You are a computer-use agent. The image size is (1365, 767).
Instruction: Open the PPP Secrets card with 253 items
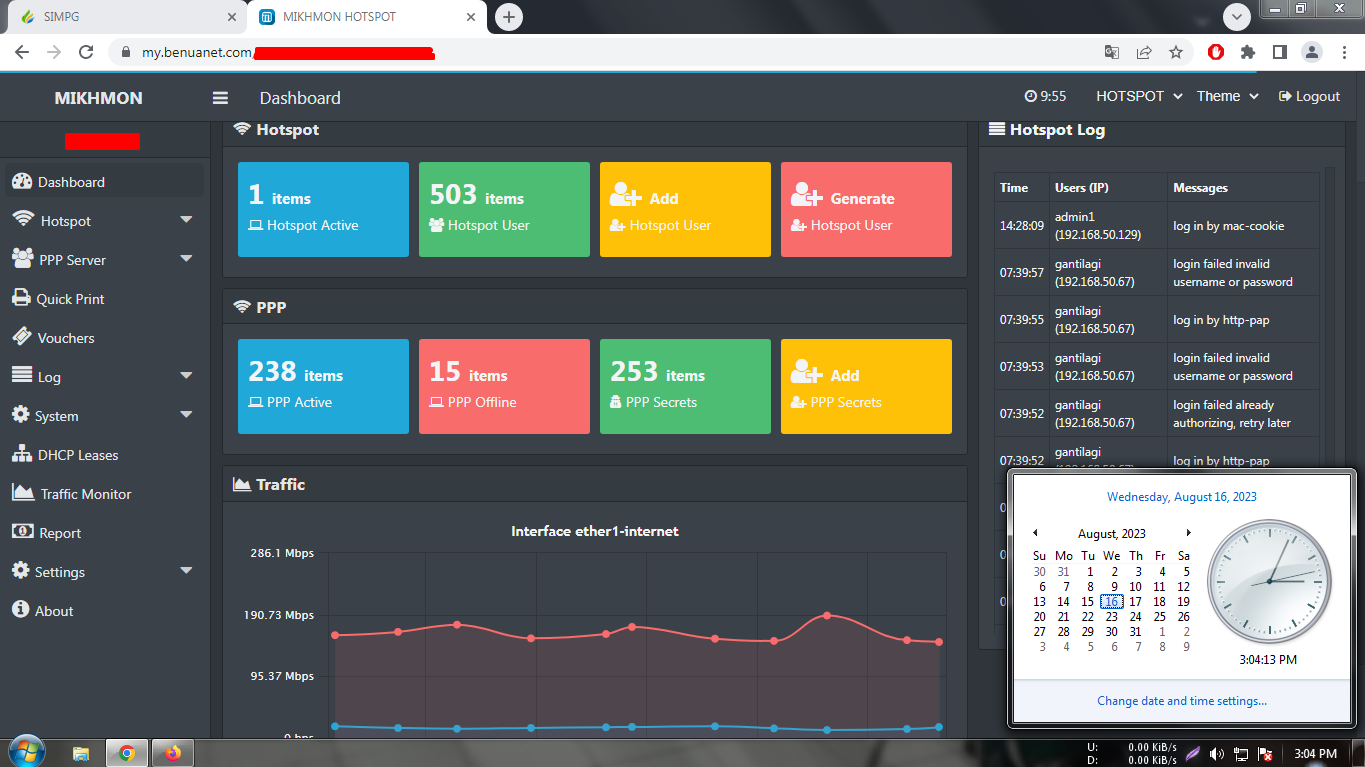[685, 386]
